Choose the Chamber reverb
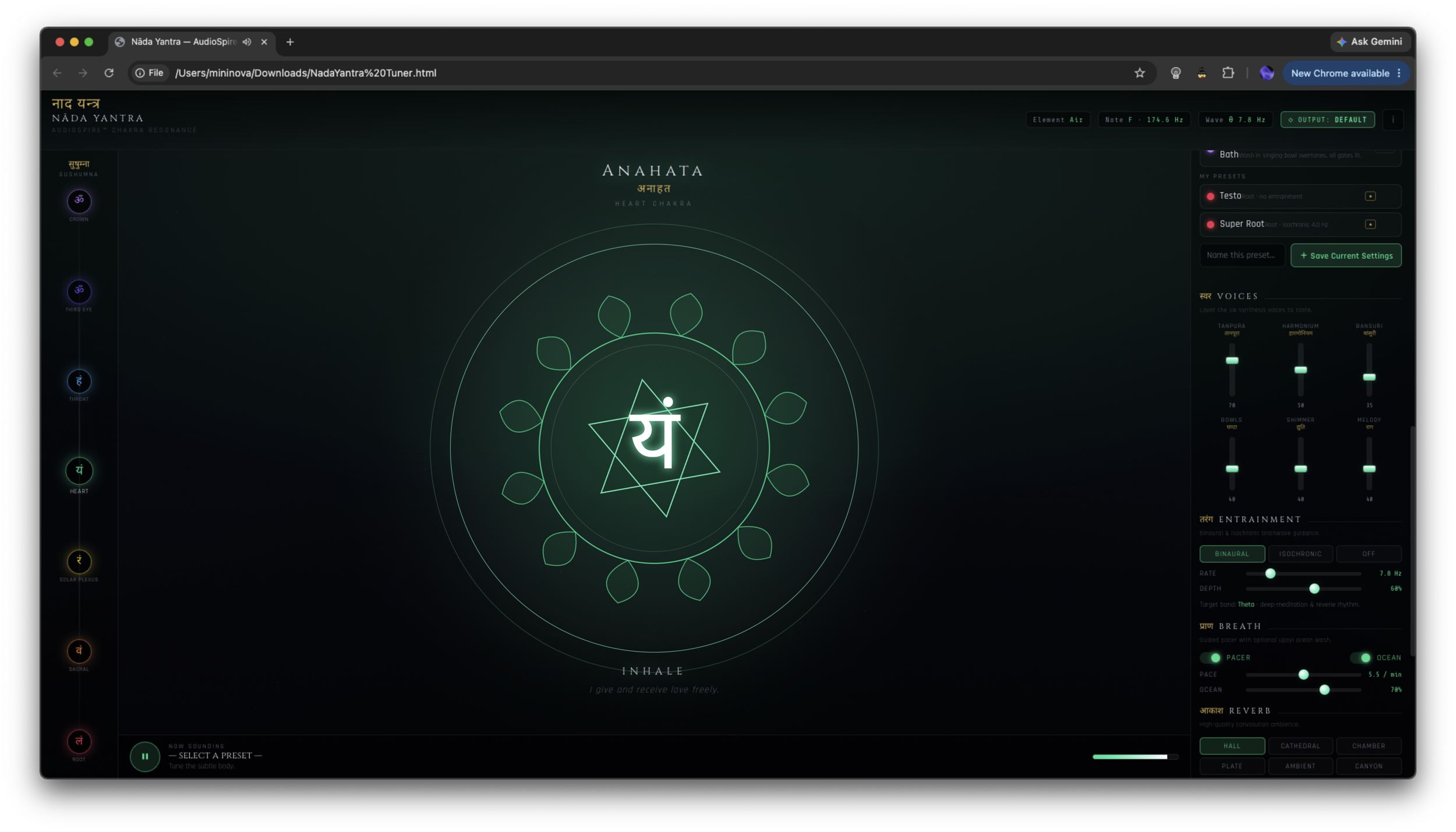This screenshot has width=1456, height=832. point(1369,746)
